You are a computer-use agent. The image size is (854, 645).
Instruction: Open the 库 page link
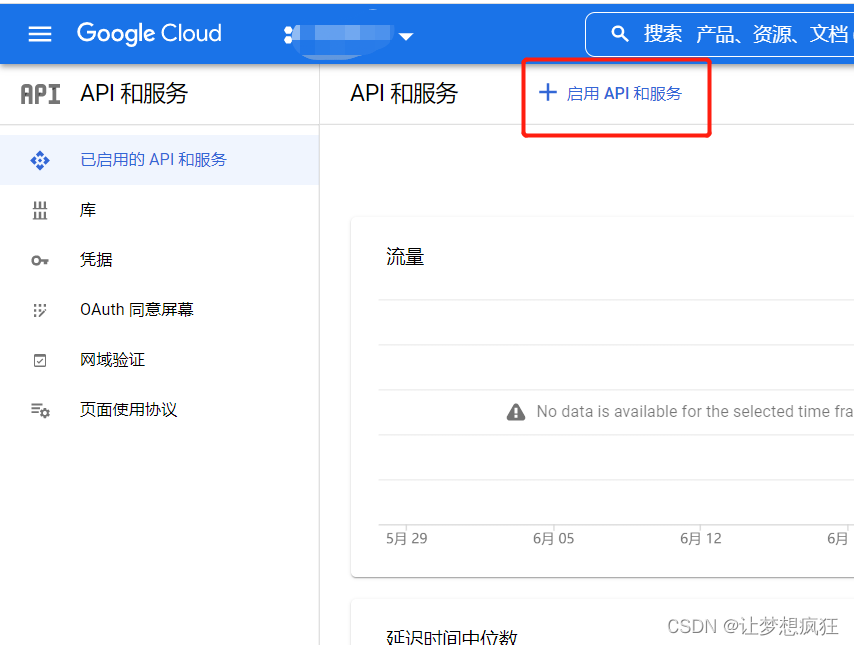(x=87, y=209)
